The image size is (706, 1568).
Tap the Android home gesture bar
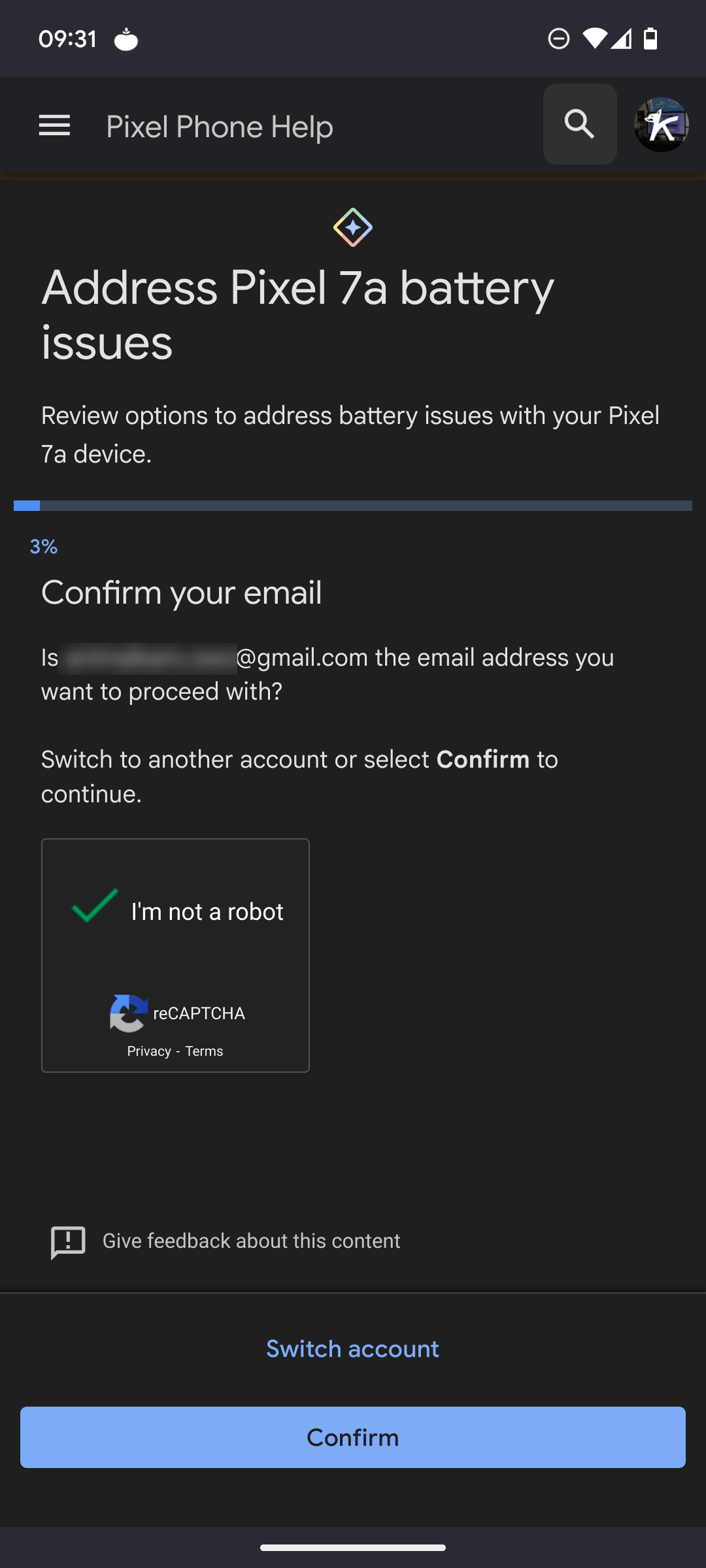click(x=353, y=1547)
